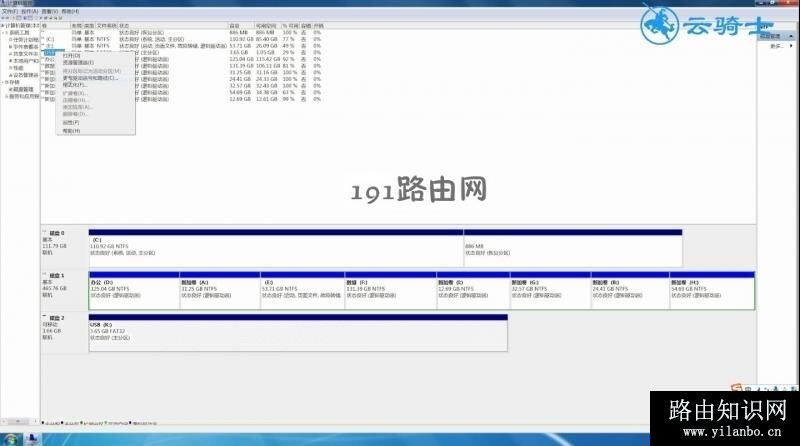Screen dimensions: 800x446
Task: Select 磁盘管理 in the tree
Action: tap(23, 89)
